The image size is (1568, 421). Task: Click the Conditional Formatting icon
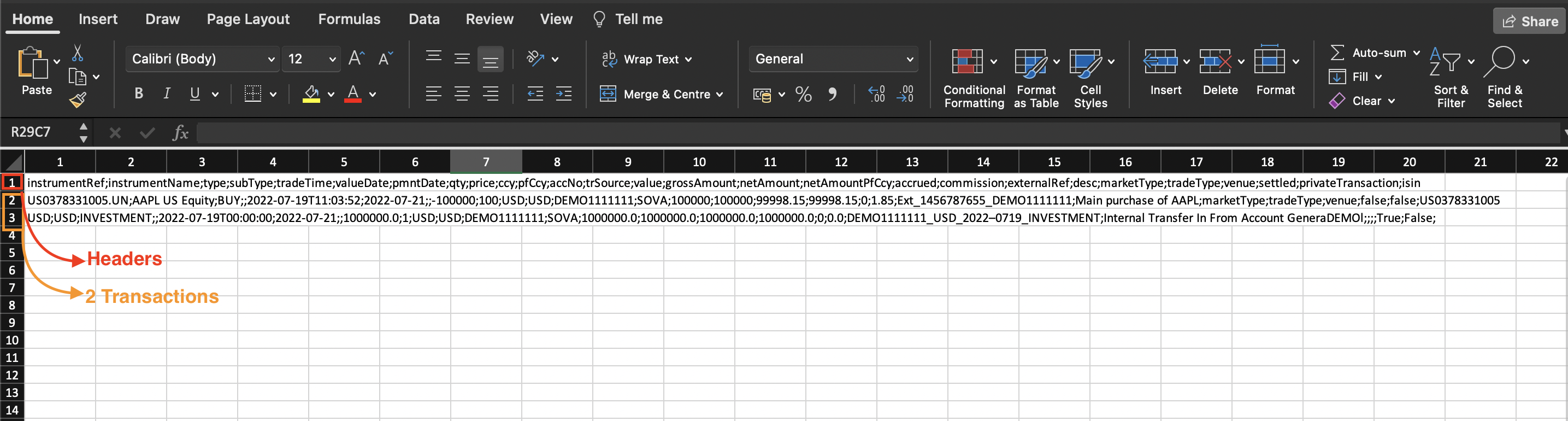pos(967,62)
